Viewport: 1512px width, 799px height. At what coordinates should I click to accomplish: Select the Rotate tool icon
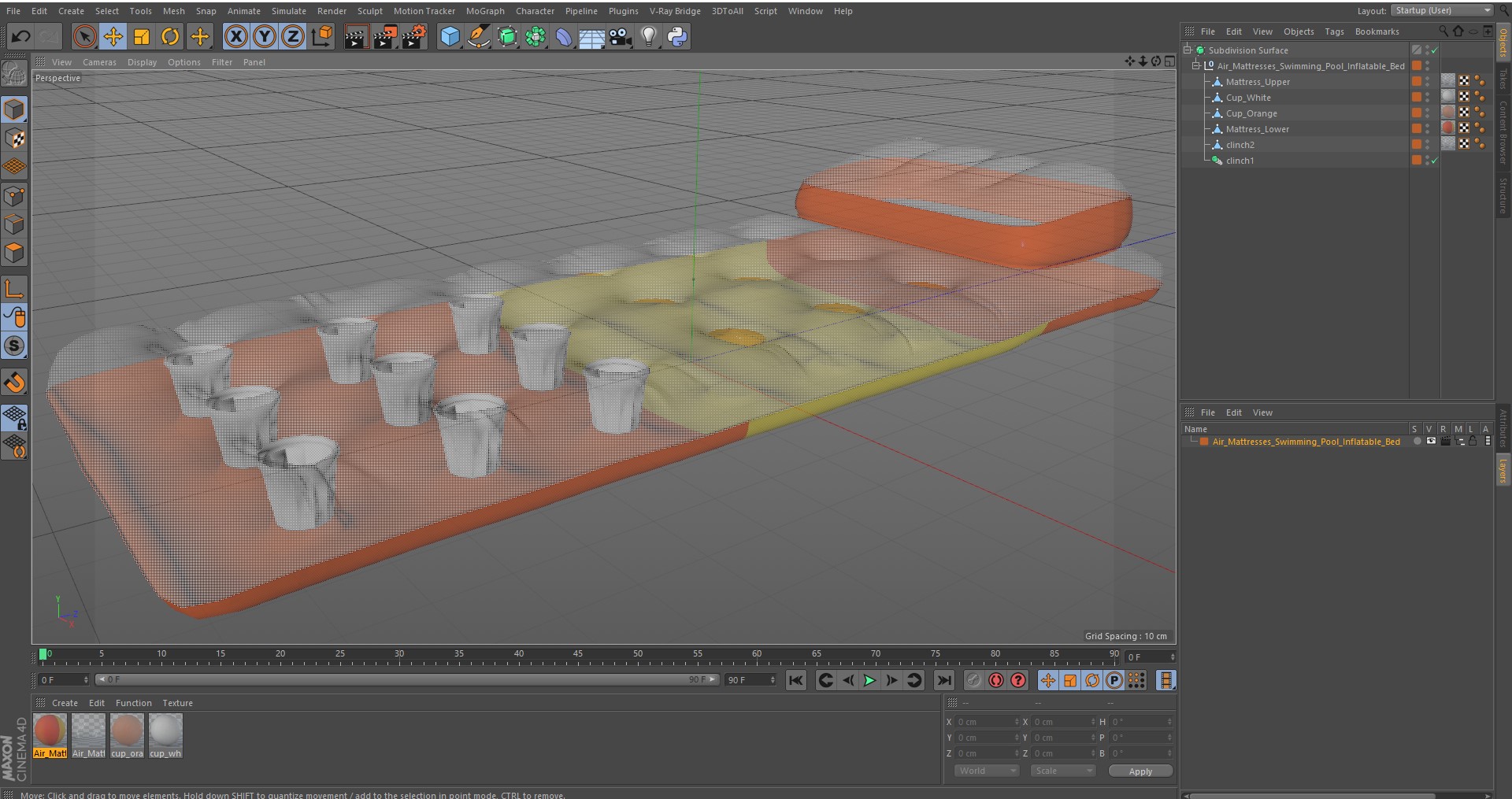170,36
